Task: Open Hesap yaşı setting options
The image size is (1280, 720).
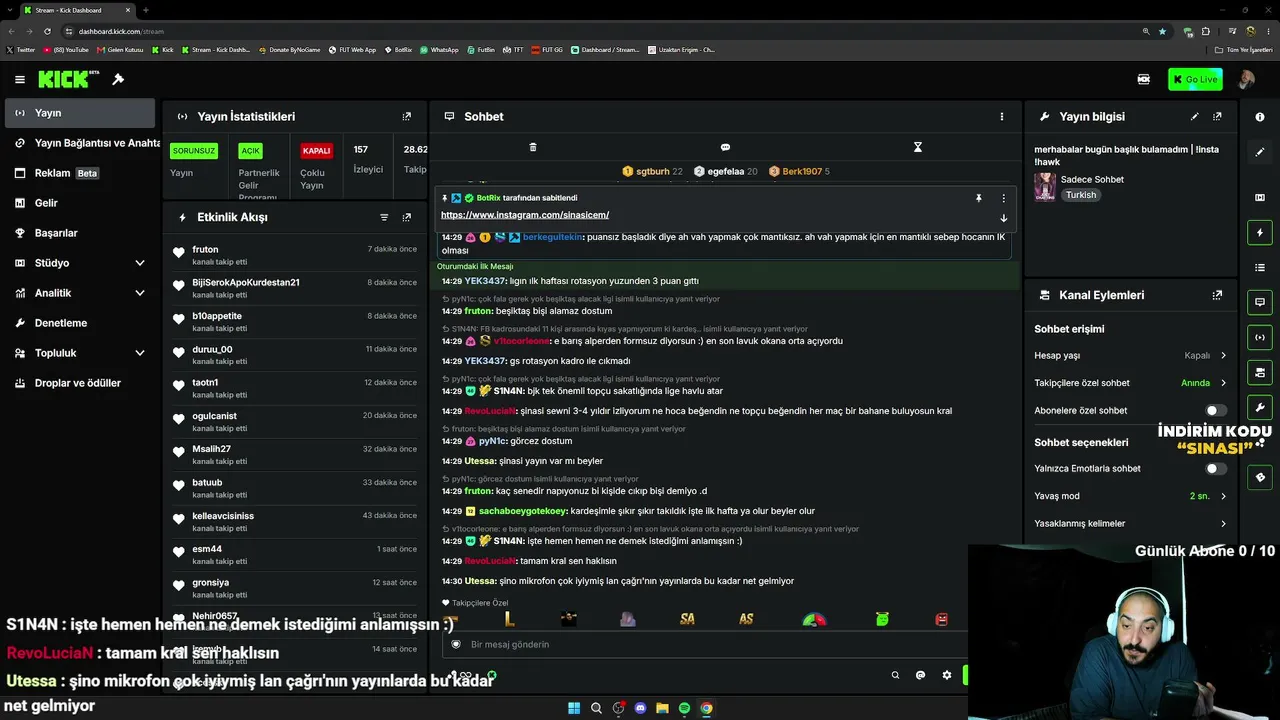Action: 1131,355
